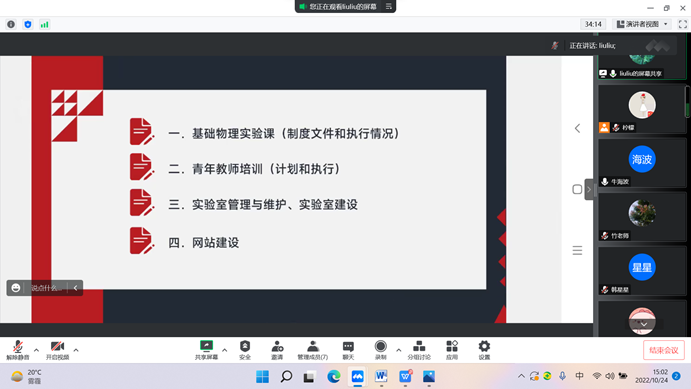Viewport: 691px width, 389px height.
Task: Open 设置 settings gear
Action: pos(484,350)
